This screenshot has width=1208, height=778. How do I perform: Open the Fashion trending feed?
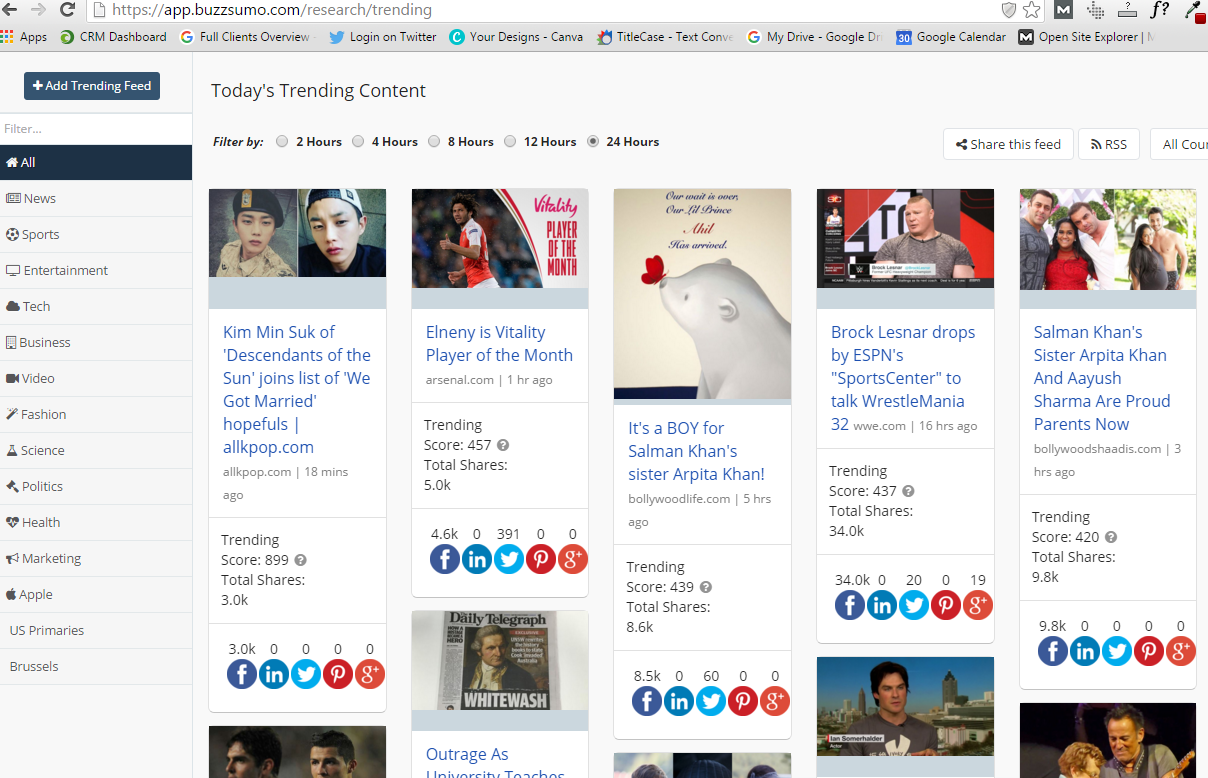click(96, 414)
